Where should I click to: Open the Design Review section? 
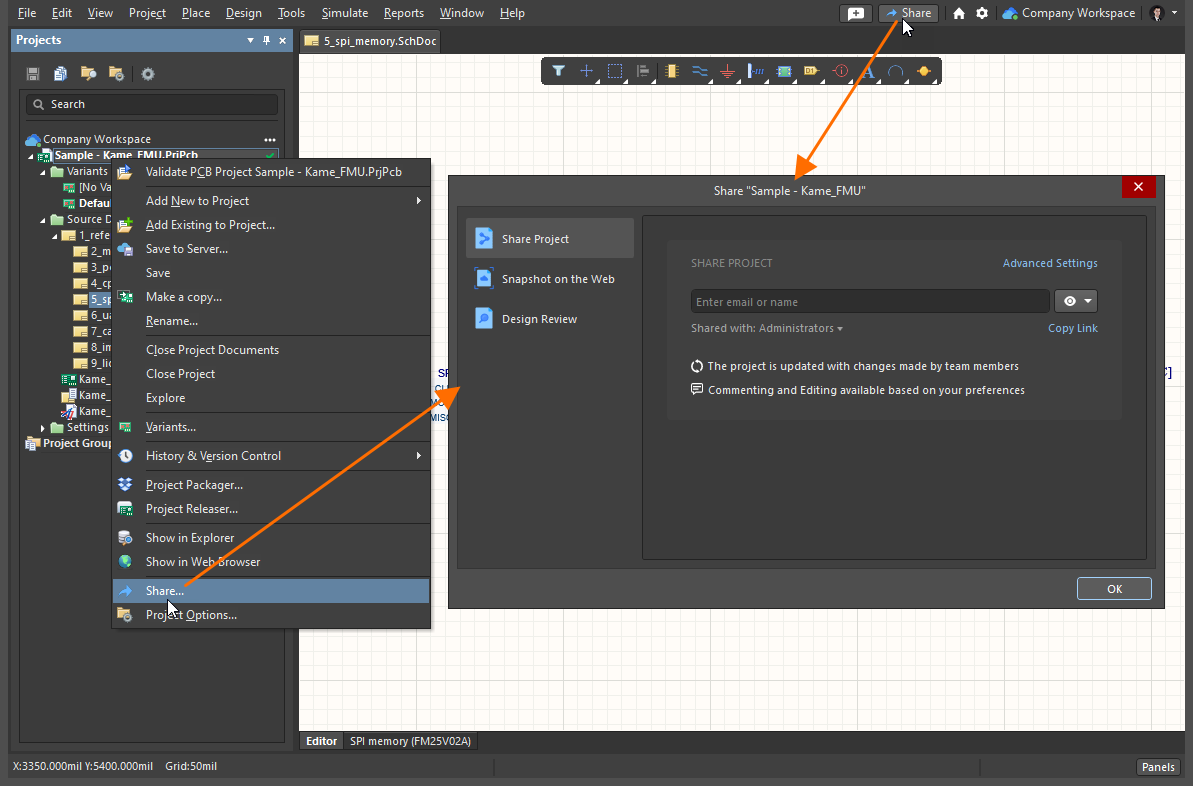[x=549, y=319]
